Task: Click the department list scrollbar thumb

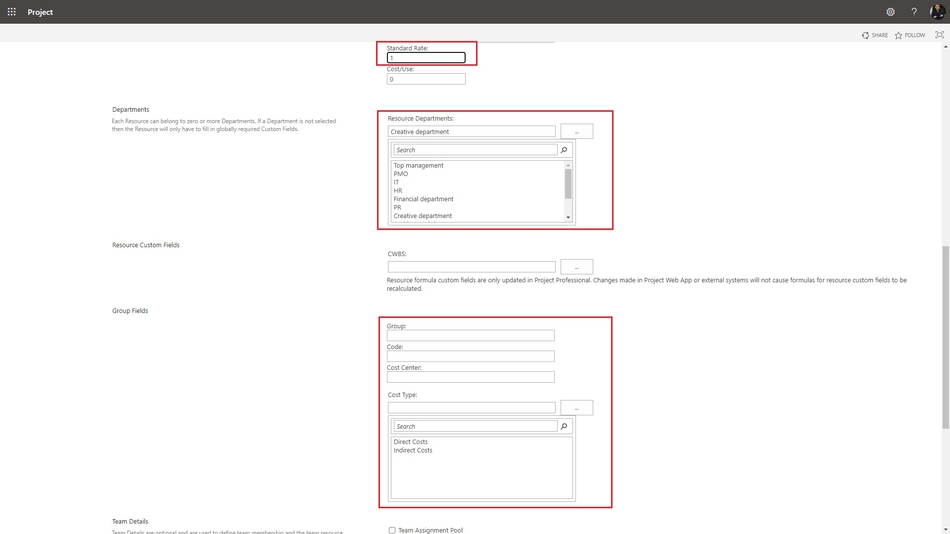Action: (x=568, y=184)
